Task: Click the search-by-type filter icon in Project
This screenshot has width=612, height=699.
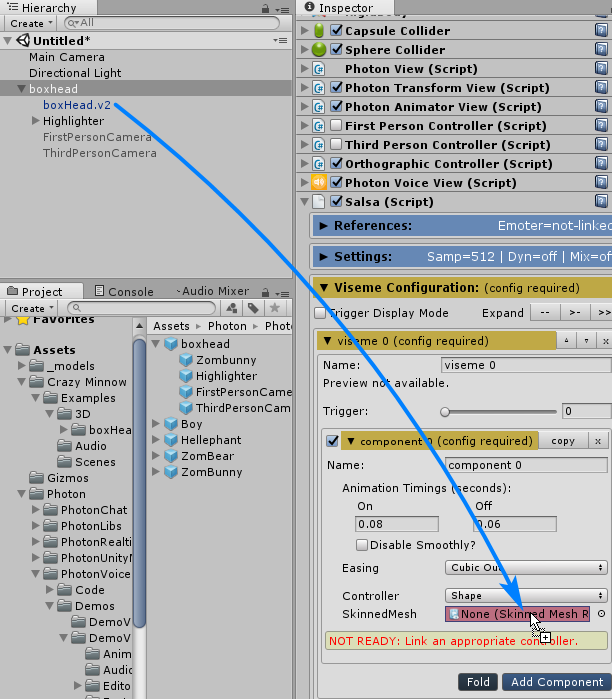Action: point(232,308)
